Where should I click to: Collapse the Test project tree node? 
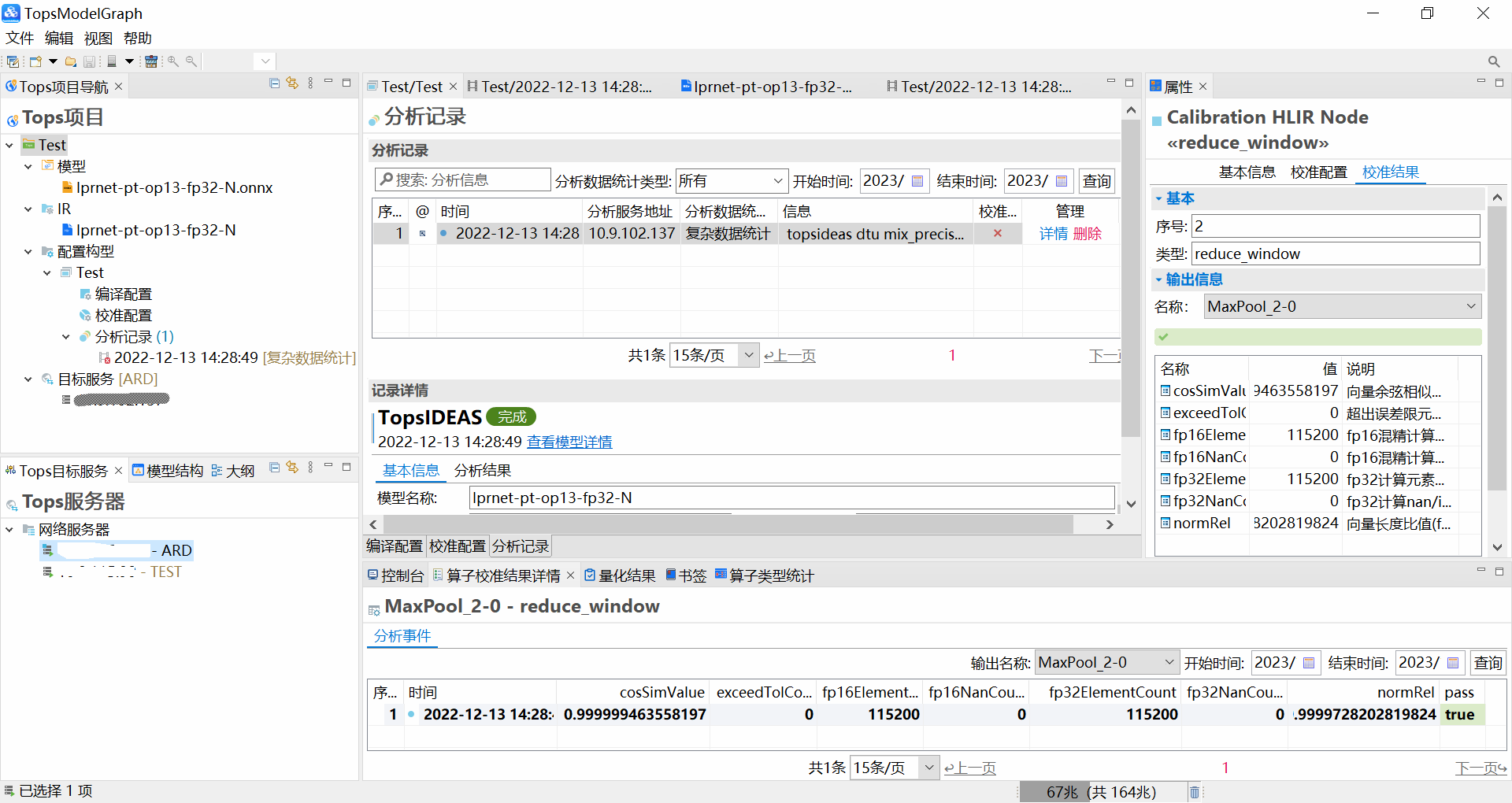pyautogui.click(x=9, y=145)
